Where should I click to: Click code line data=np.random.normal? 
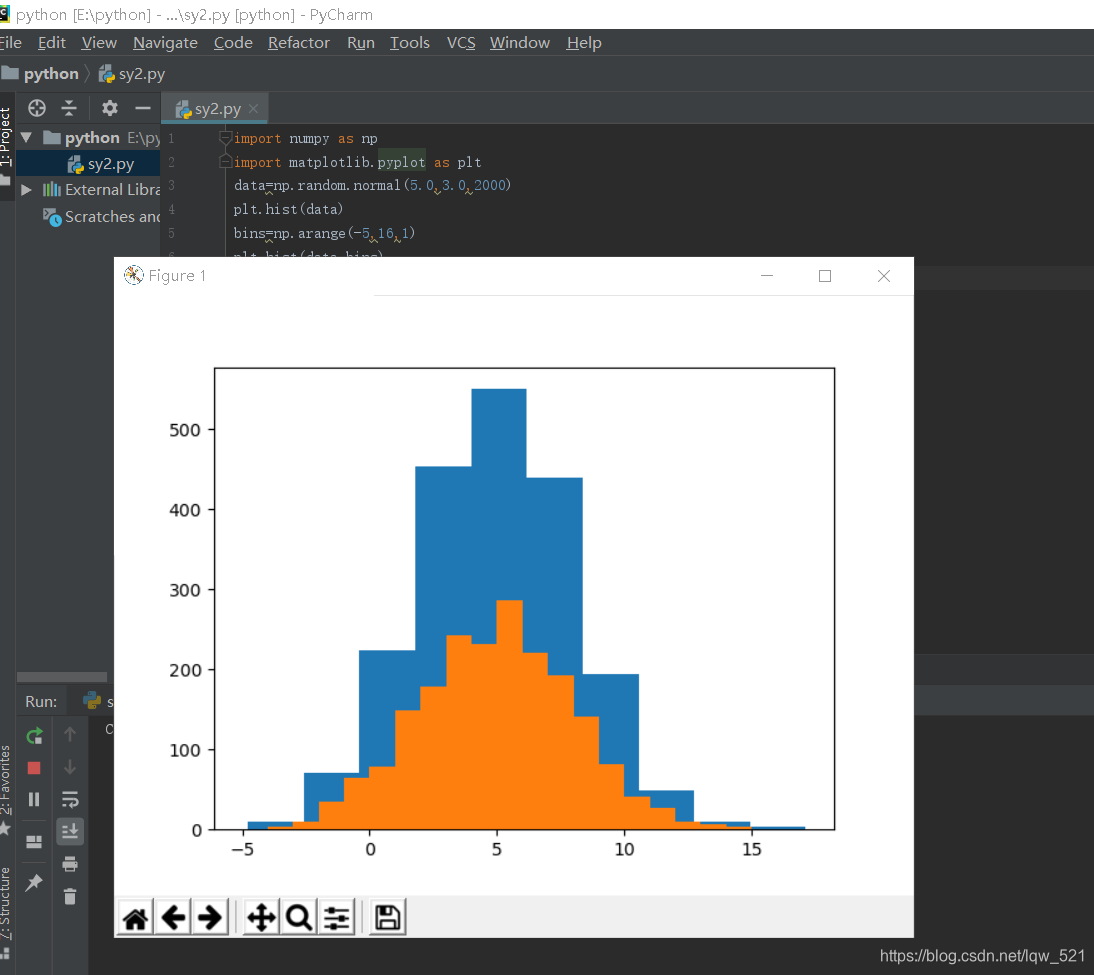pos(372,185)
